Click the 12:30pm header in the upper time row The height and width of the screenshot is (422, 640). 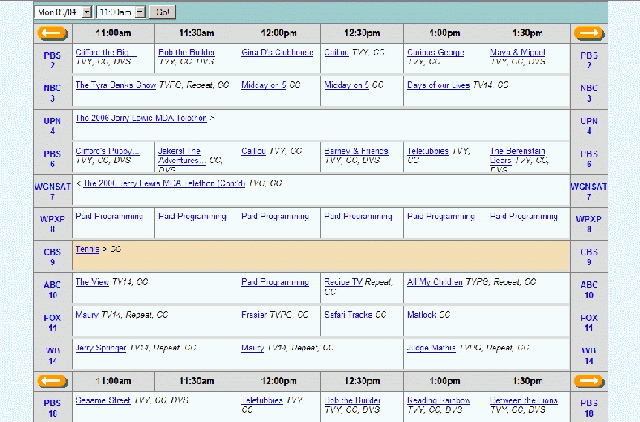(x=362, y=33)
